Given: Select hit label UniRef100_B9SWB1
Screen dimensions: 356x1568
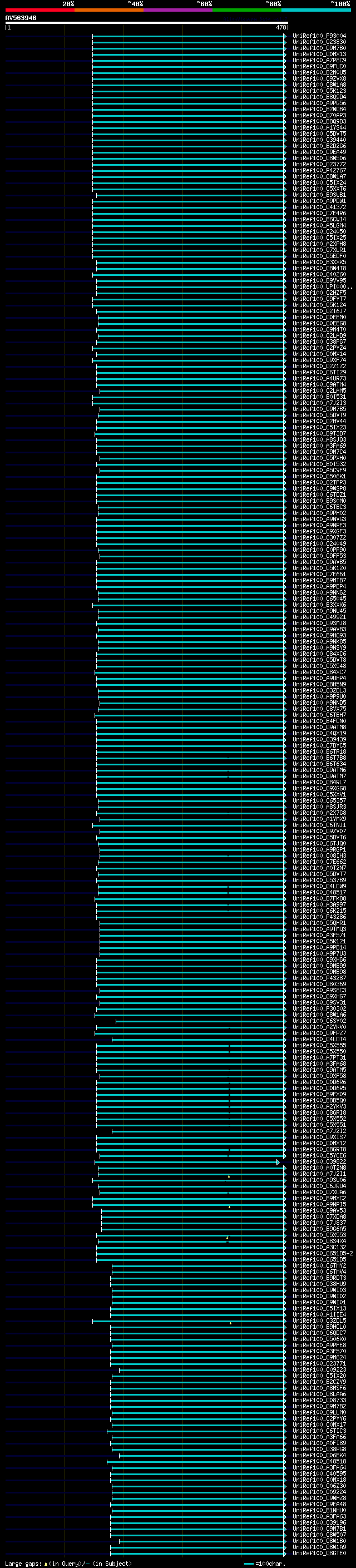Looking at the screenshot, I should click(x=319, y=195).
